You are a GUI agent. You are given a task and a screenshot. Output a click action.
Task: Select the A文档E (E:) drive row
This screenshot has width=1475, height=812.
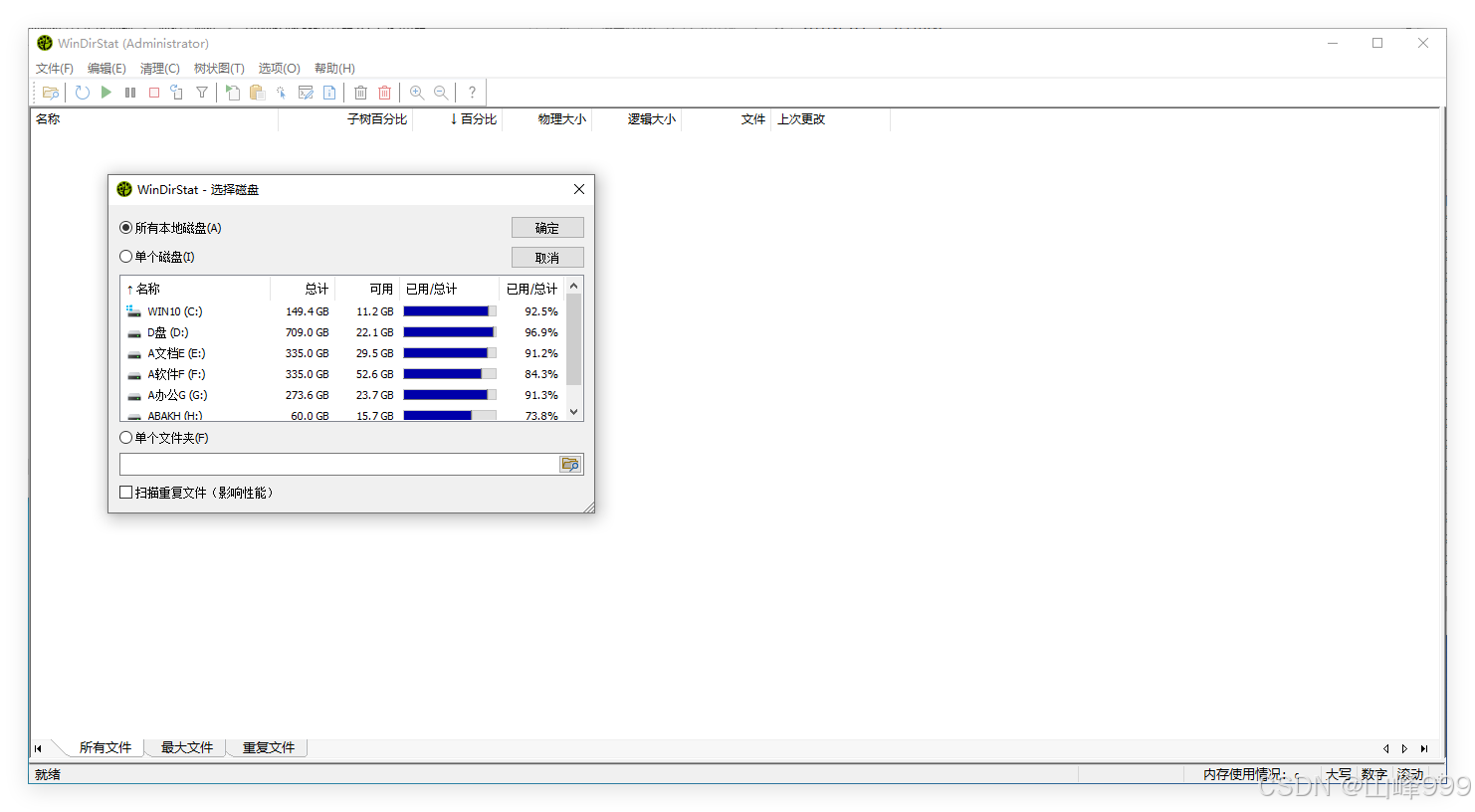click(x=342, y=353)
